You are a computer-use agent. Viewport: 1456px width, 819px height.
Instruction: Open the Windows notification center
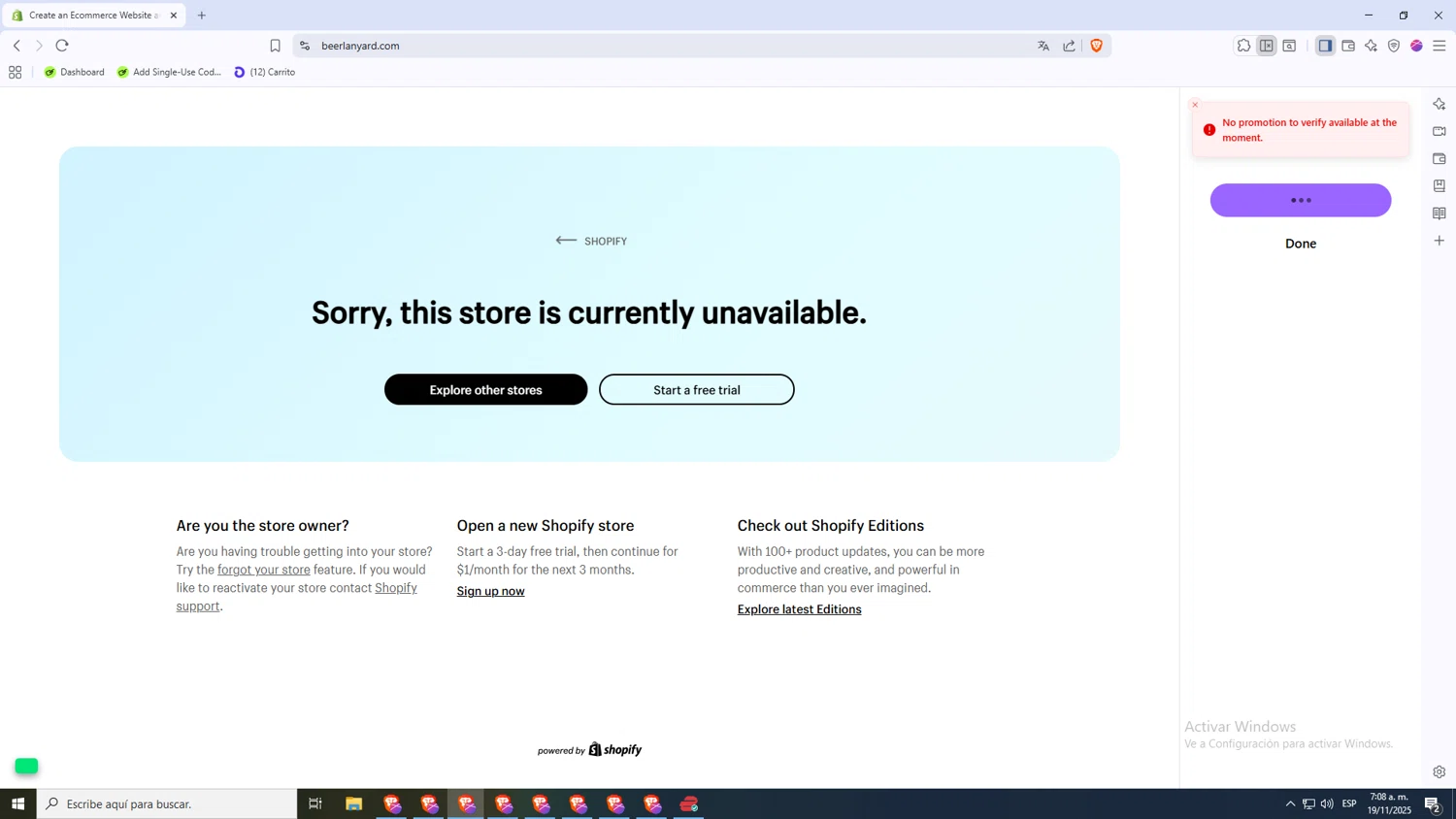(x=1433, y=803)
